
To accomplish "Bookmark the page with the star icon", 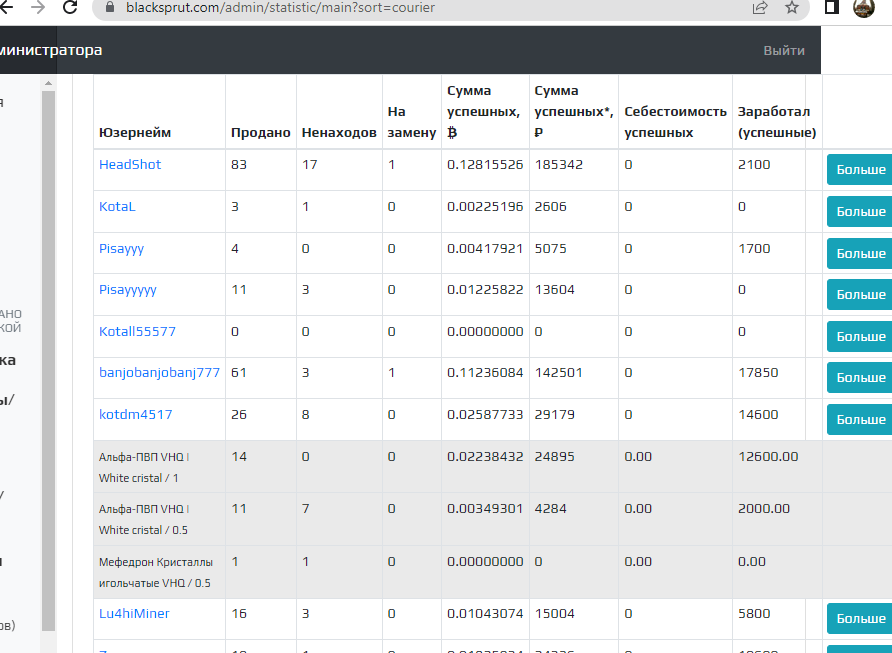I will (x=792, y=7).
